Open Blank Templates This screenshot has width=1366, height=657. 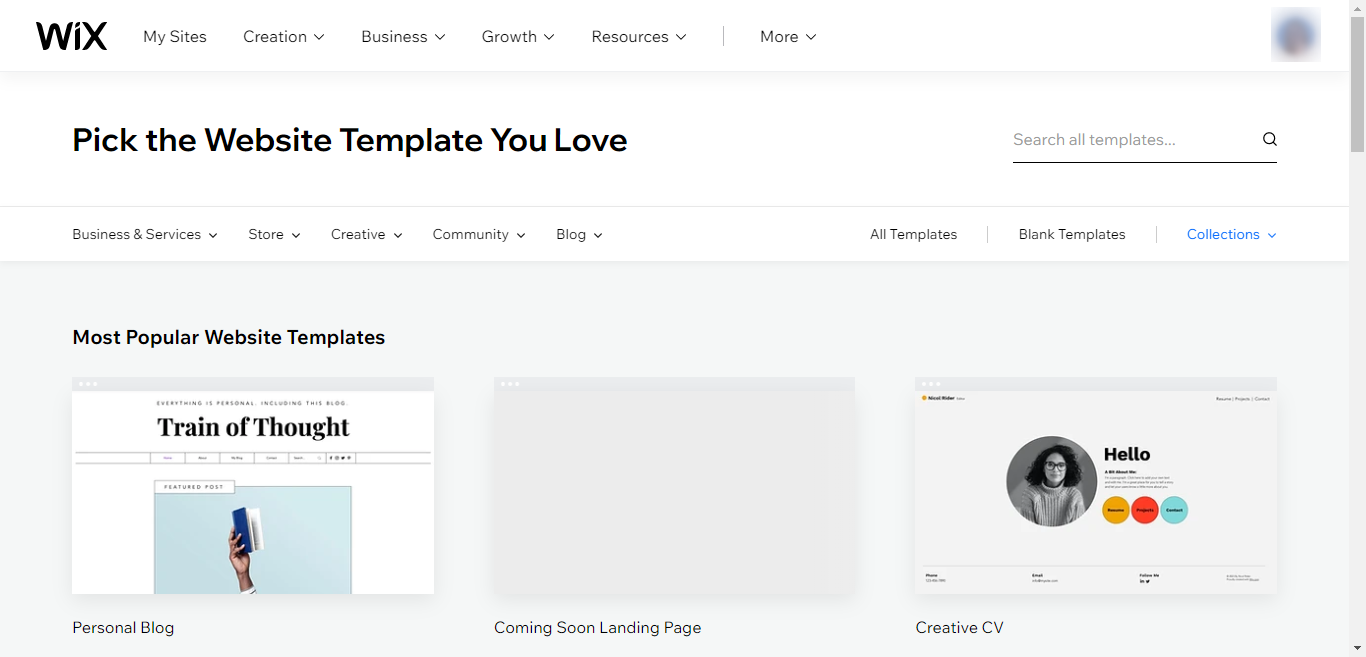pyautogui.click(x=1072, y=235)
